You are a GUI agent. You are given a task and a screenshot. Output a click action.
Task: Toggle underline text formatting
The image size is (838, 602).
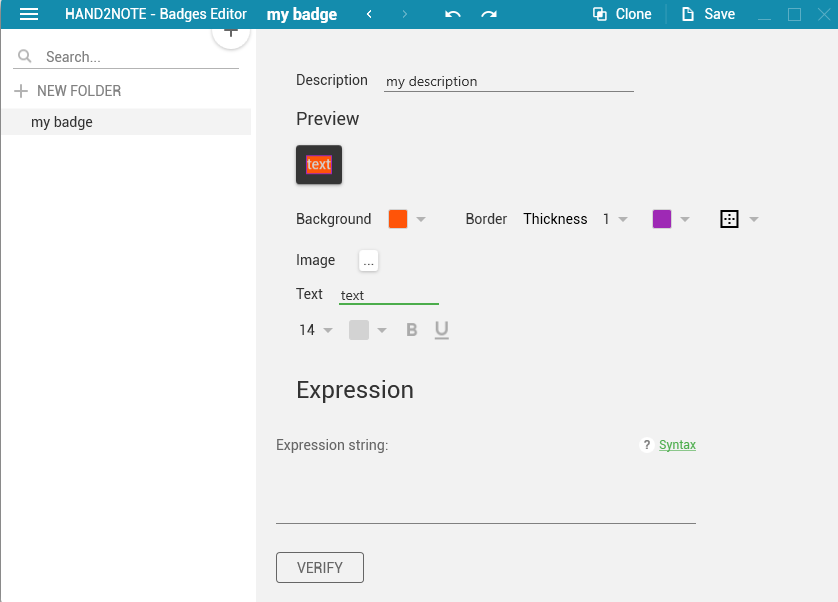[441, 330]
